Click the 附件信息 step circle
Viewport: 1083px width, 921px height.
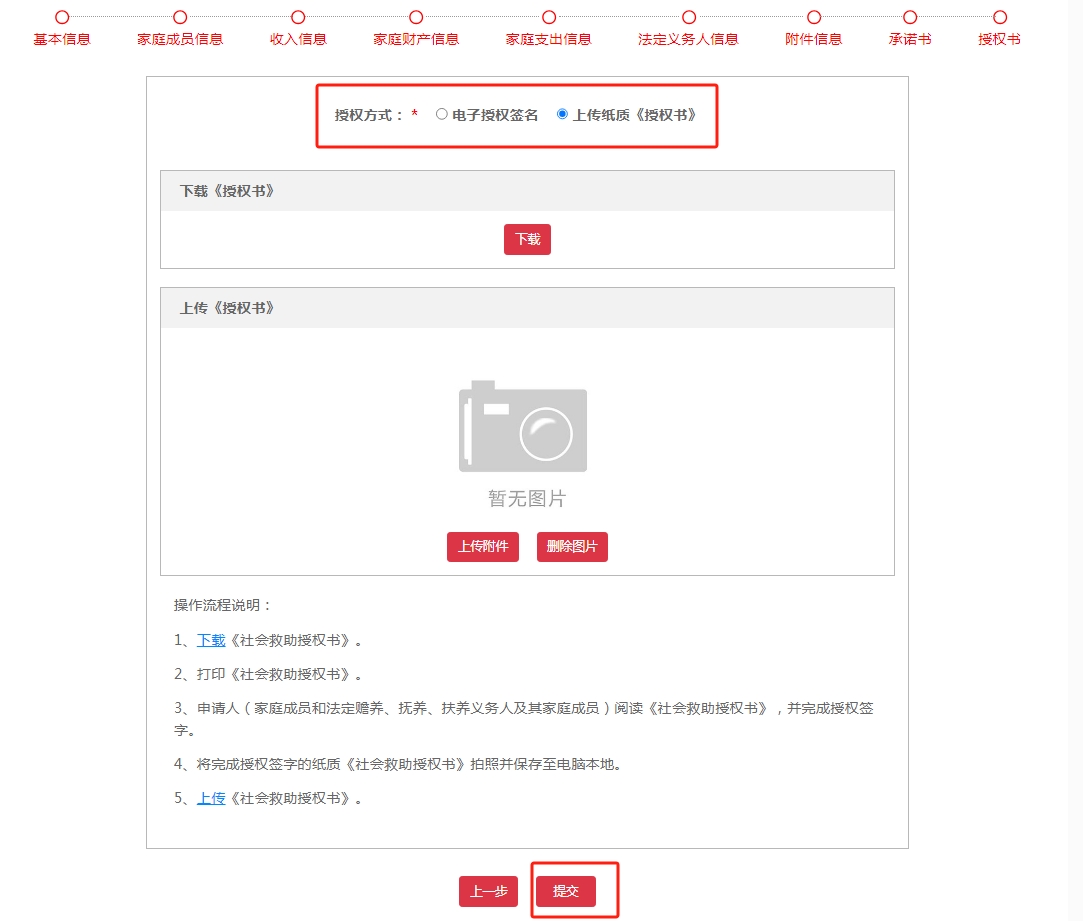pyautogui.click(x=812, y=16)
